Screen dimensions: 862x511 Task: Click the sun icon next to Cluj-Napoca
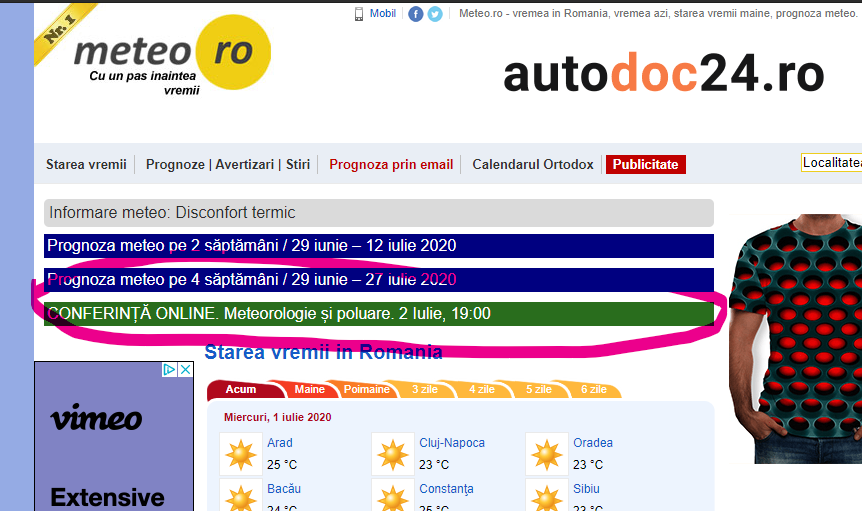tap(393, 454)
